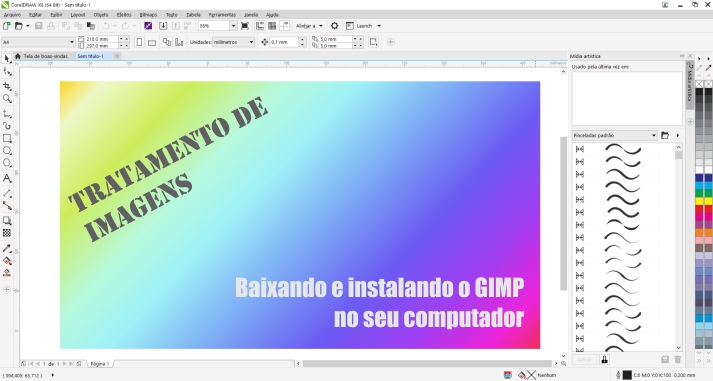Open the Options gear icon
The height and width of the screenshot is (381, 713).
point(334,26)
